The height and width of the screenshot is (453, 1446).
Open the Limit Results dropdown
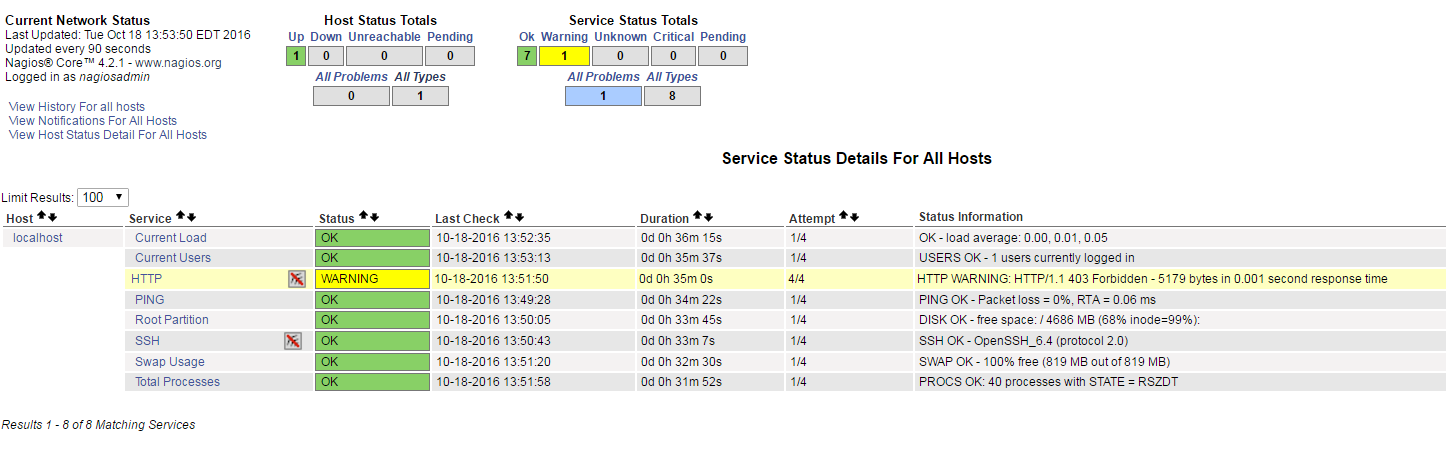(x=105, y=198)
